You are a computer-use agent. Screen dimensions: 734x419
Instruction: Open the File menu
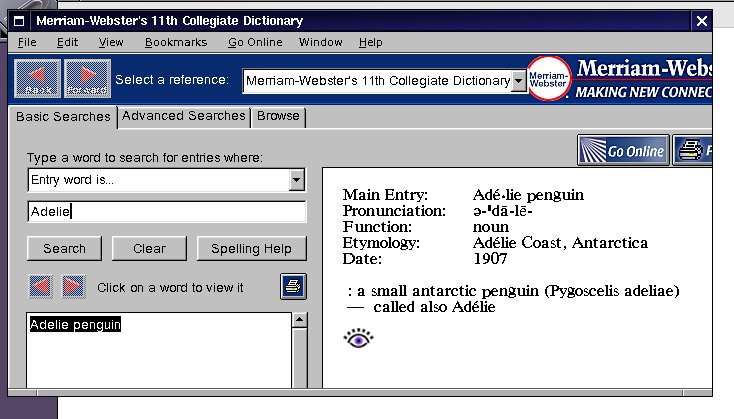[x=27, y=42]
